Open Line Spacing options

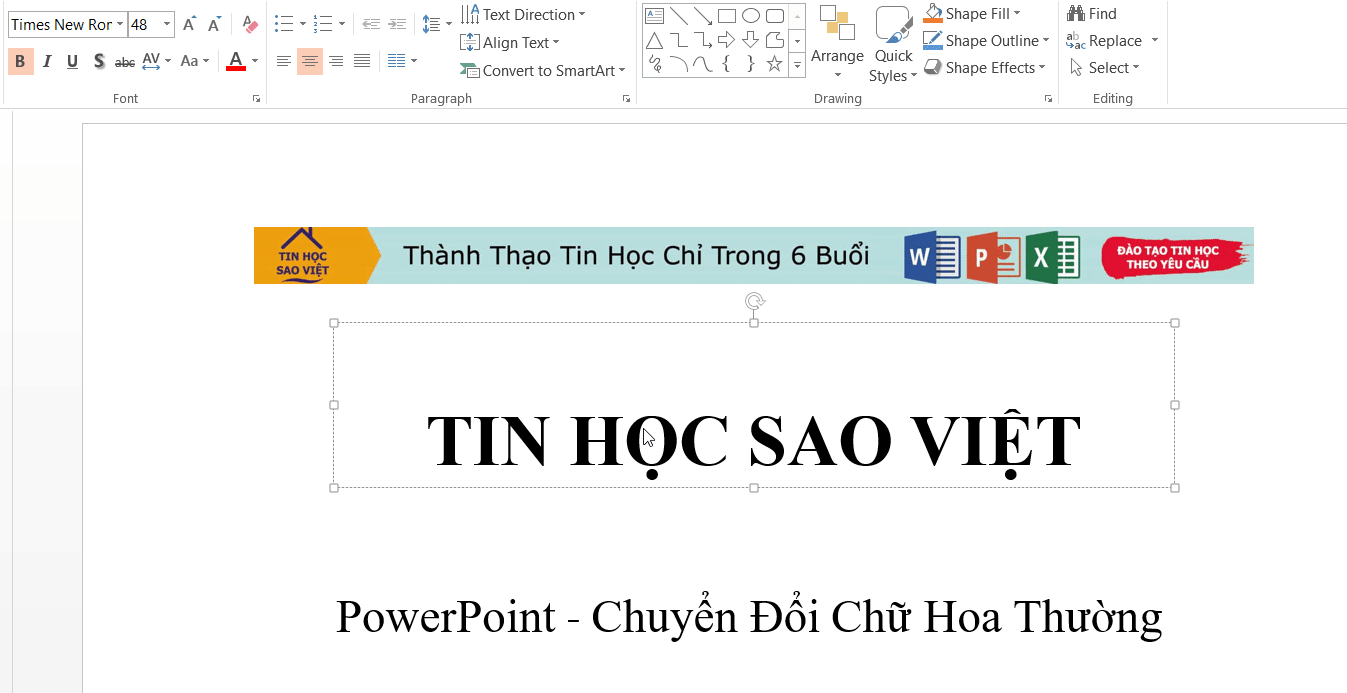tap(436, 24)
